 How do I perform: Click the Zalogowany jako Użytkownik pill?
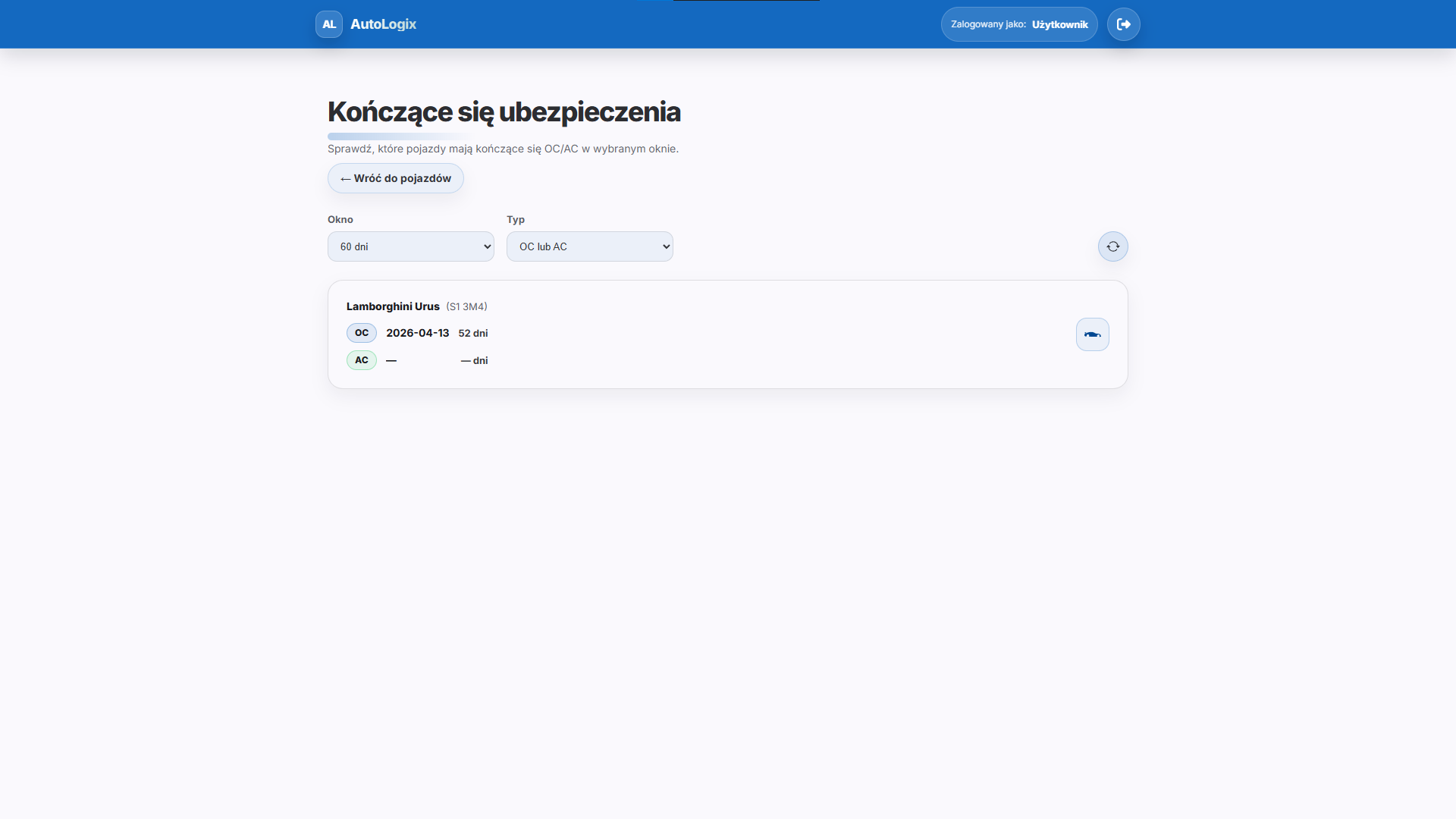1019,24
